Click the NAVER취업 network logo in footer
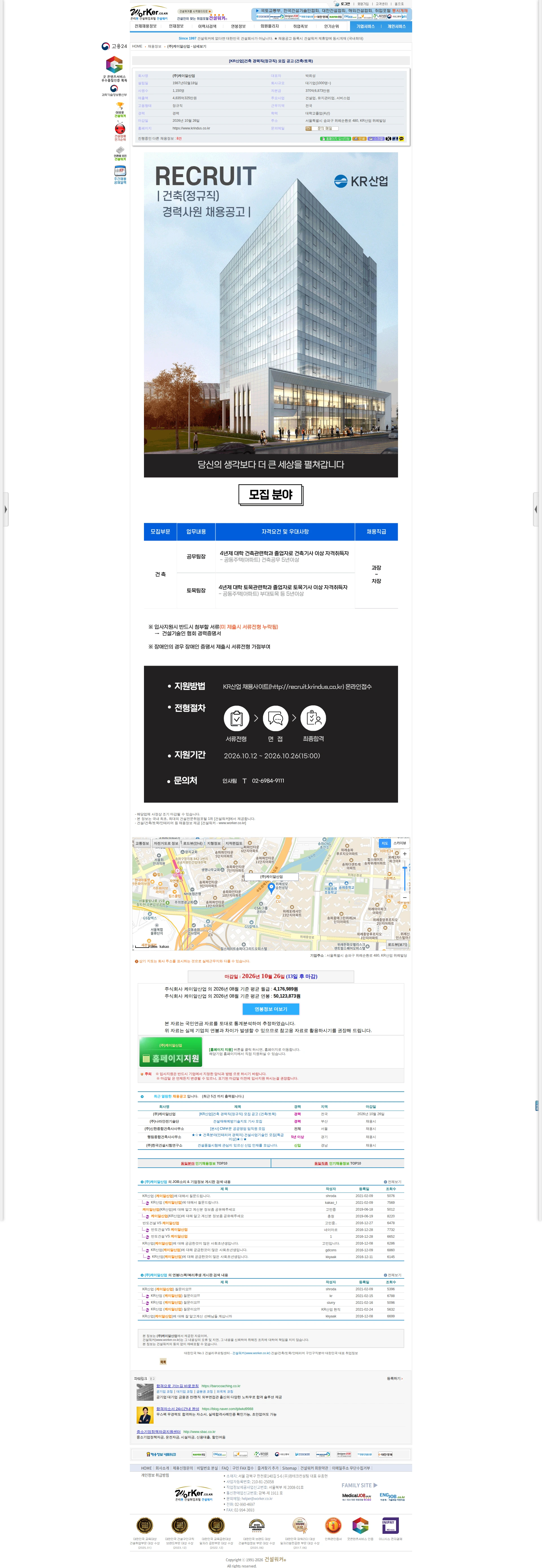542x1568 pixels. [x=199, y=1454]
